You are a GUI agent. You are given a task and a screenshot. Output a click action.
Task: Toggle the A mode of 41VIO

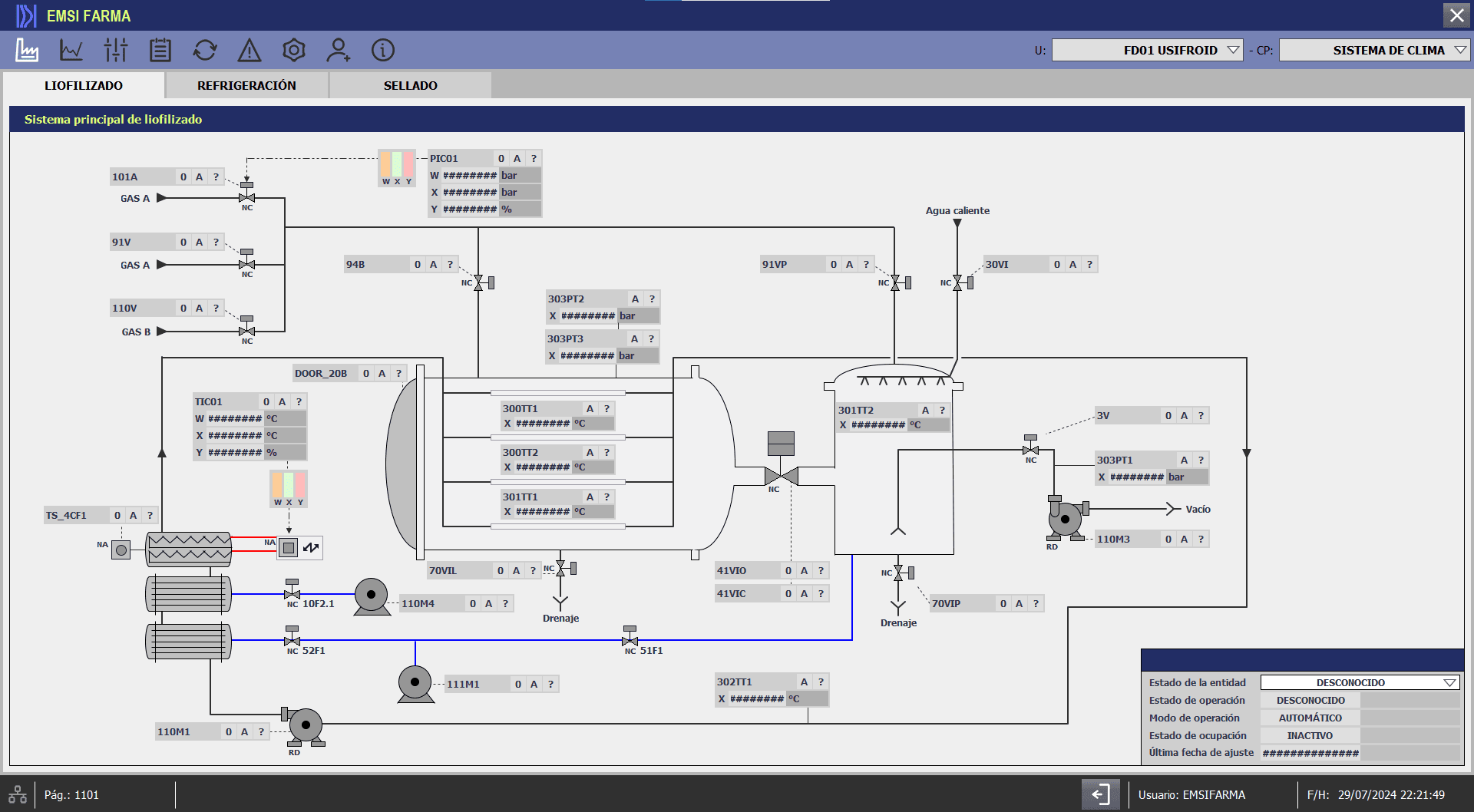coord(804,570)
